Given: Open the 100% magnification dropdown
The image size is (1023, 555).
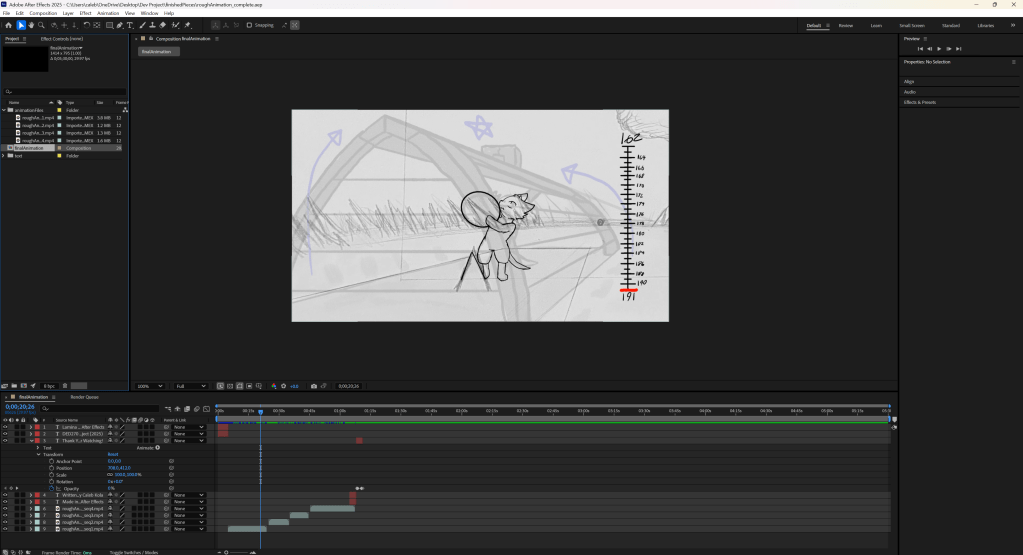Looking at the screenshot, I should click(150, 386).
